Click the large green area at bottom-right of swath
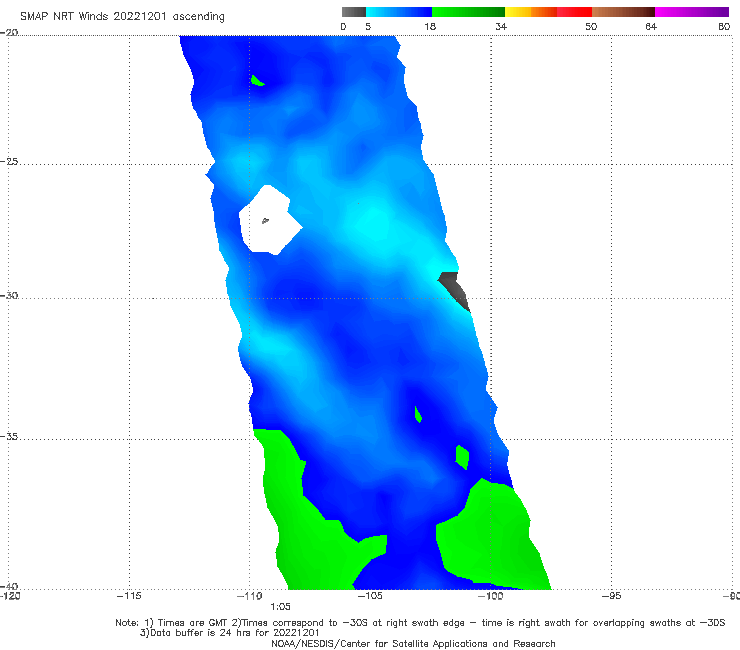Image resolution: width=740 pixels, height=650 pixels. (x=491, y=536)
